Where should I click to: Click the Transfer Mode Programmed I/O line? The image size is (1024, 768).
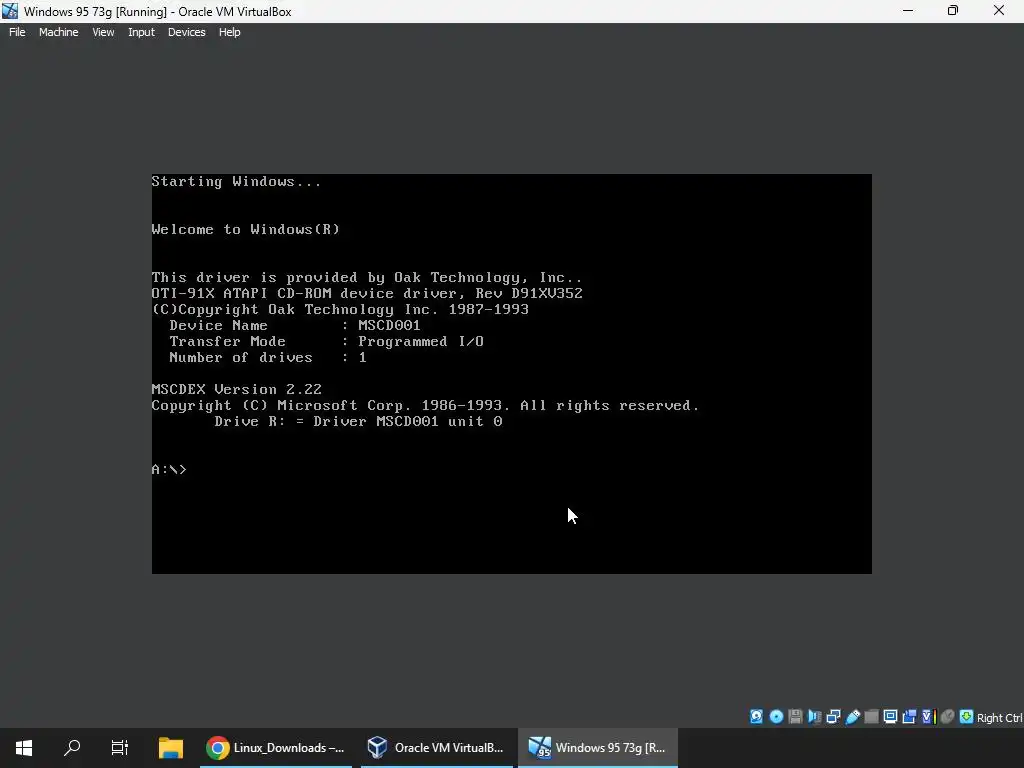pyautogui.click(x=327, y=341)
